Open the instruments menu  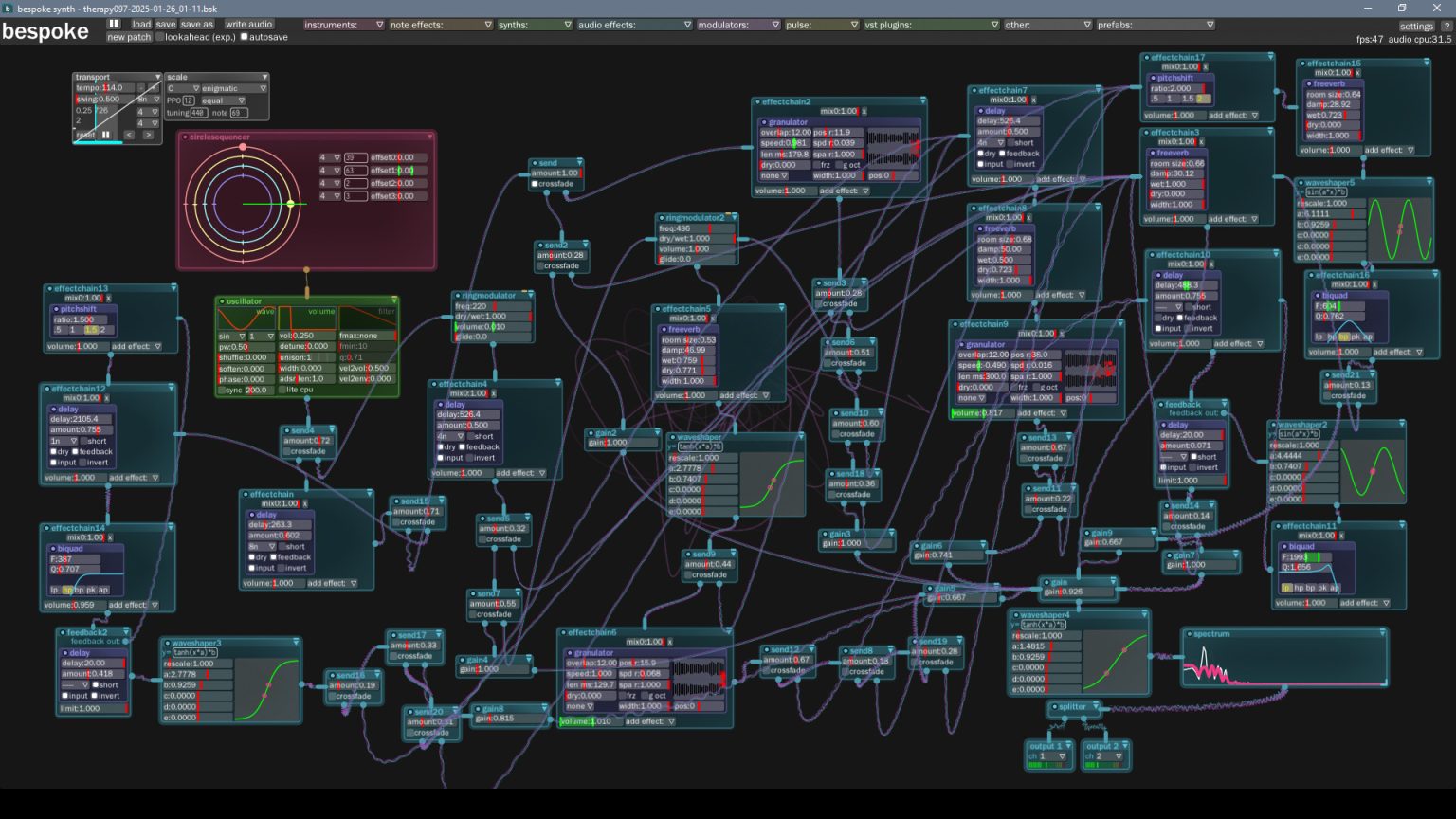pos(344,25)
